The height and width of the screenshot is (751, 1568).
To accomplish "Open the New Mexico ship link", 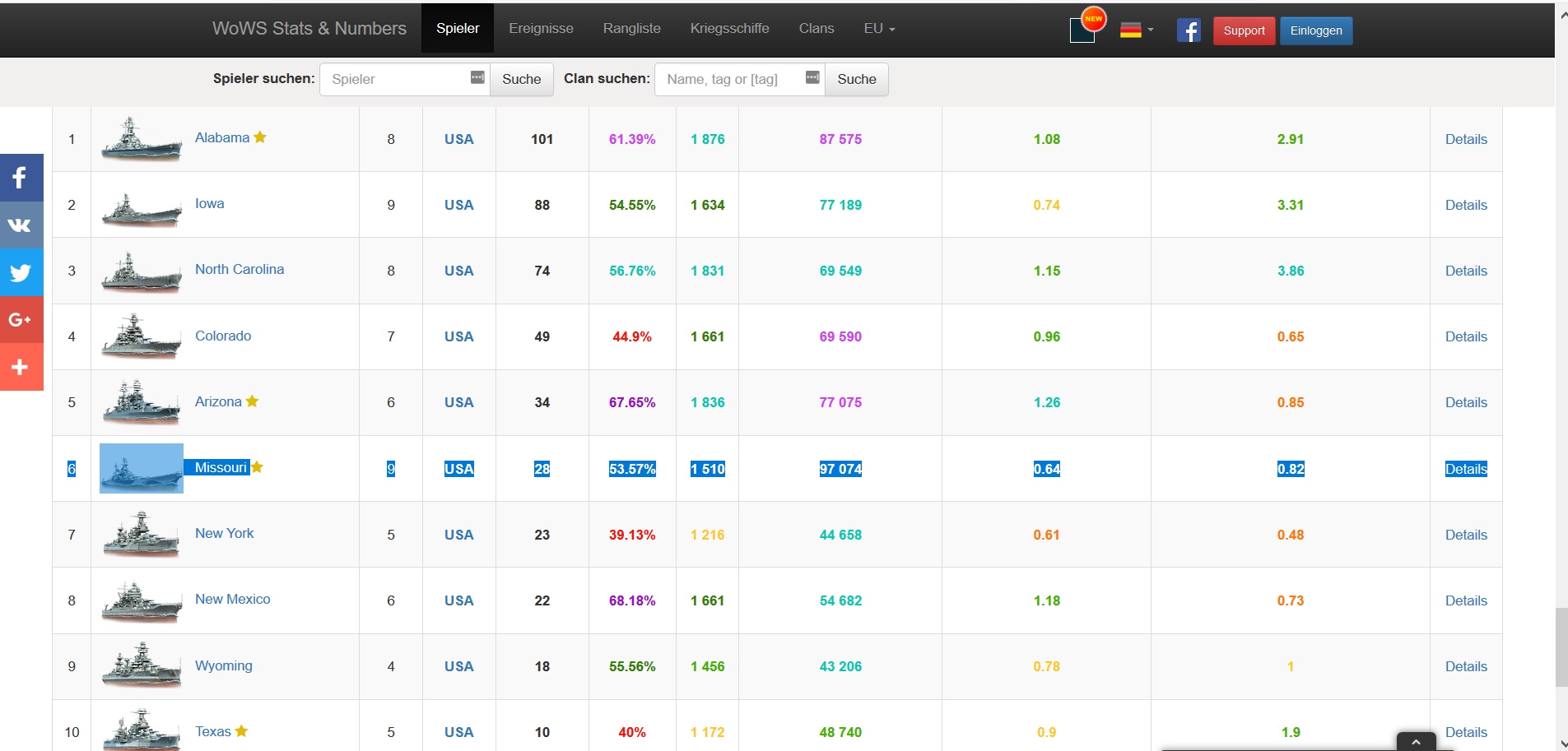I will (232, 599).
